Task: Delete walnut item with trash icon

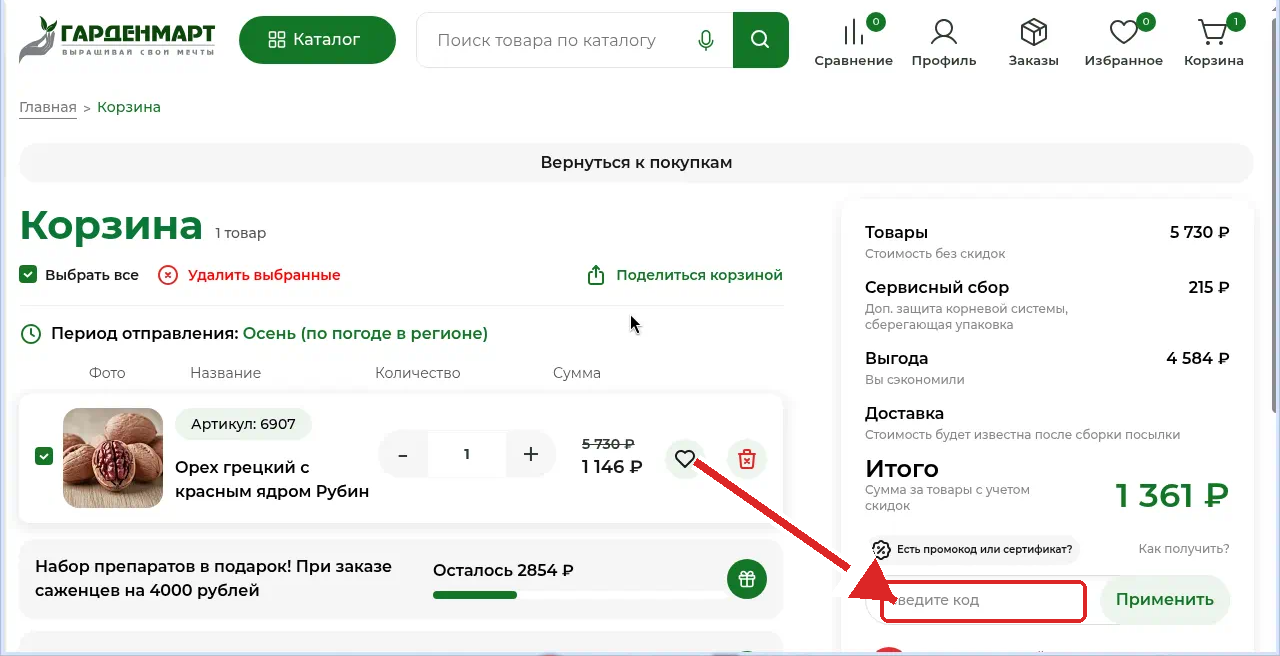Action: 746,459
